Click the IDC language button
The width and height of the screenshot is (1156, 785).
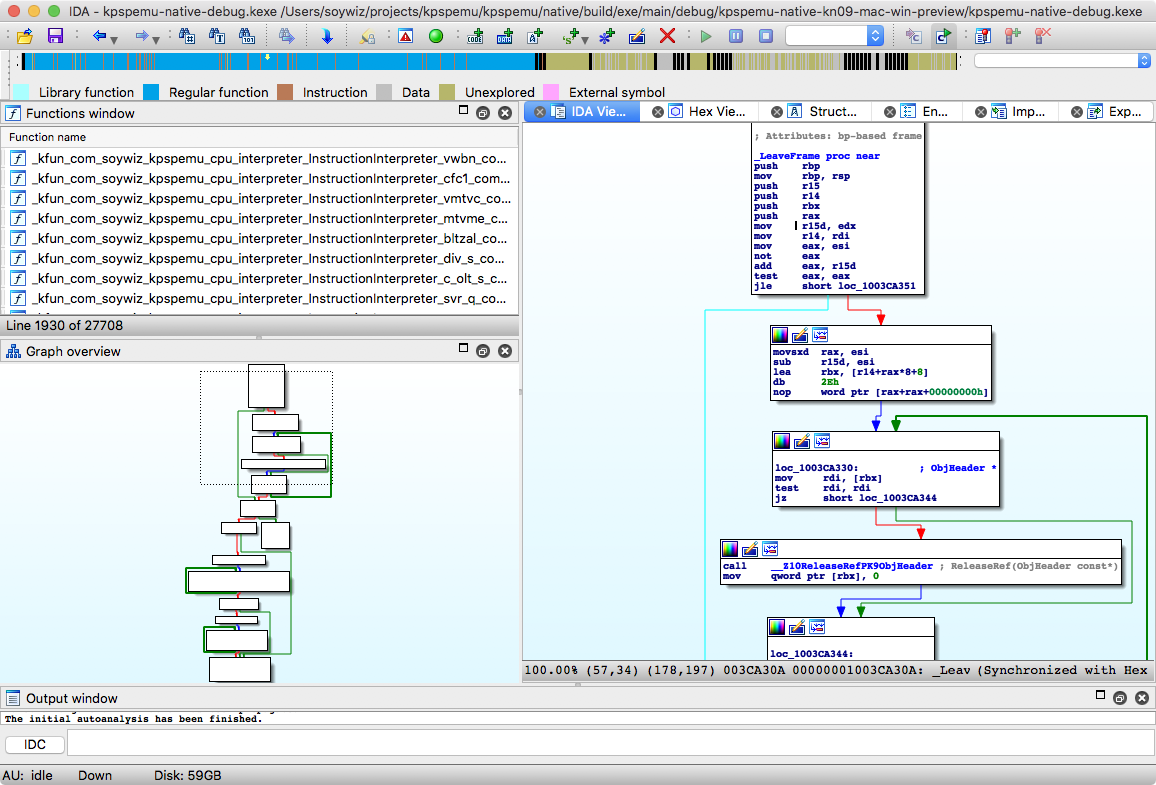35,745
